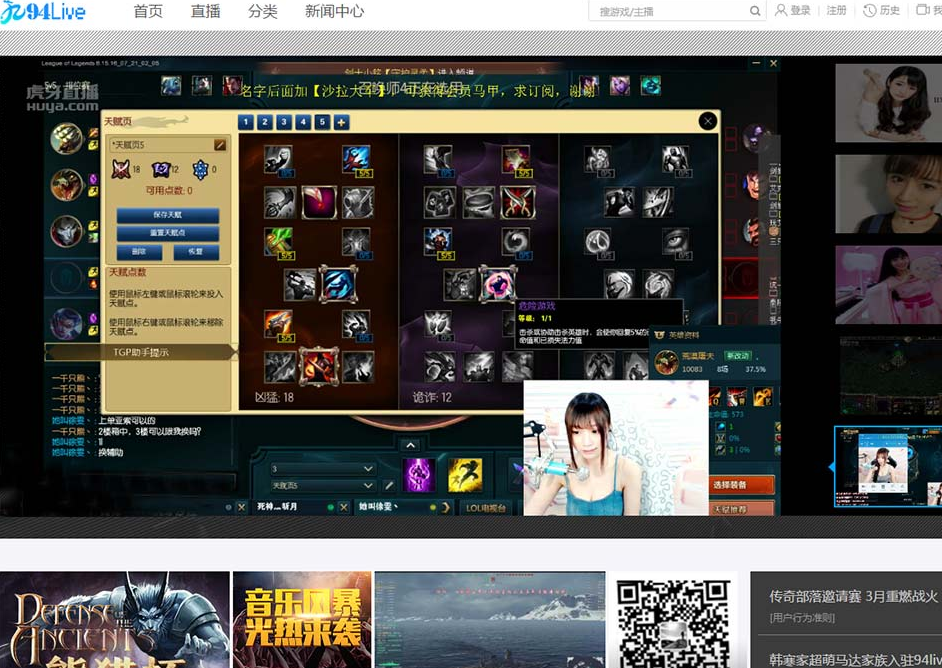
Task: Click the 94Live logo
Action: click(44, 12)
